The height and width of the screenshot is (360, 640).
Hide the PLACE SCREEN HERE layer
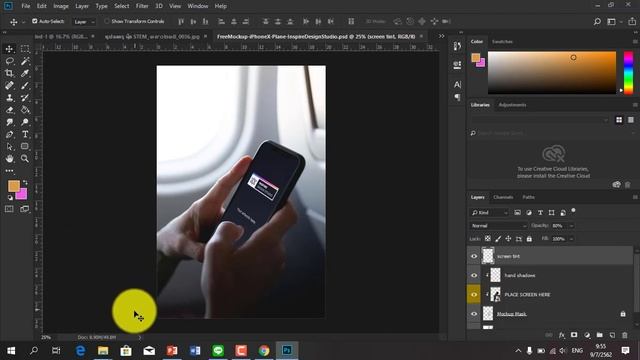click(474, 295)
